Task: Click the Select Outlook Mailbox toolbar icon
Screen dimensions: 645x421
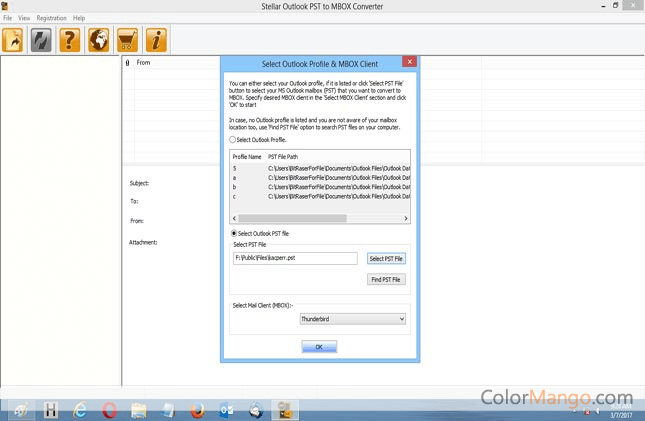Action: [x=14, y=40]
